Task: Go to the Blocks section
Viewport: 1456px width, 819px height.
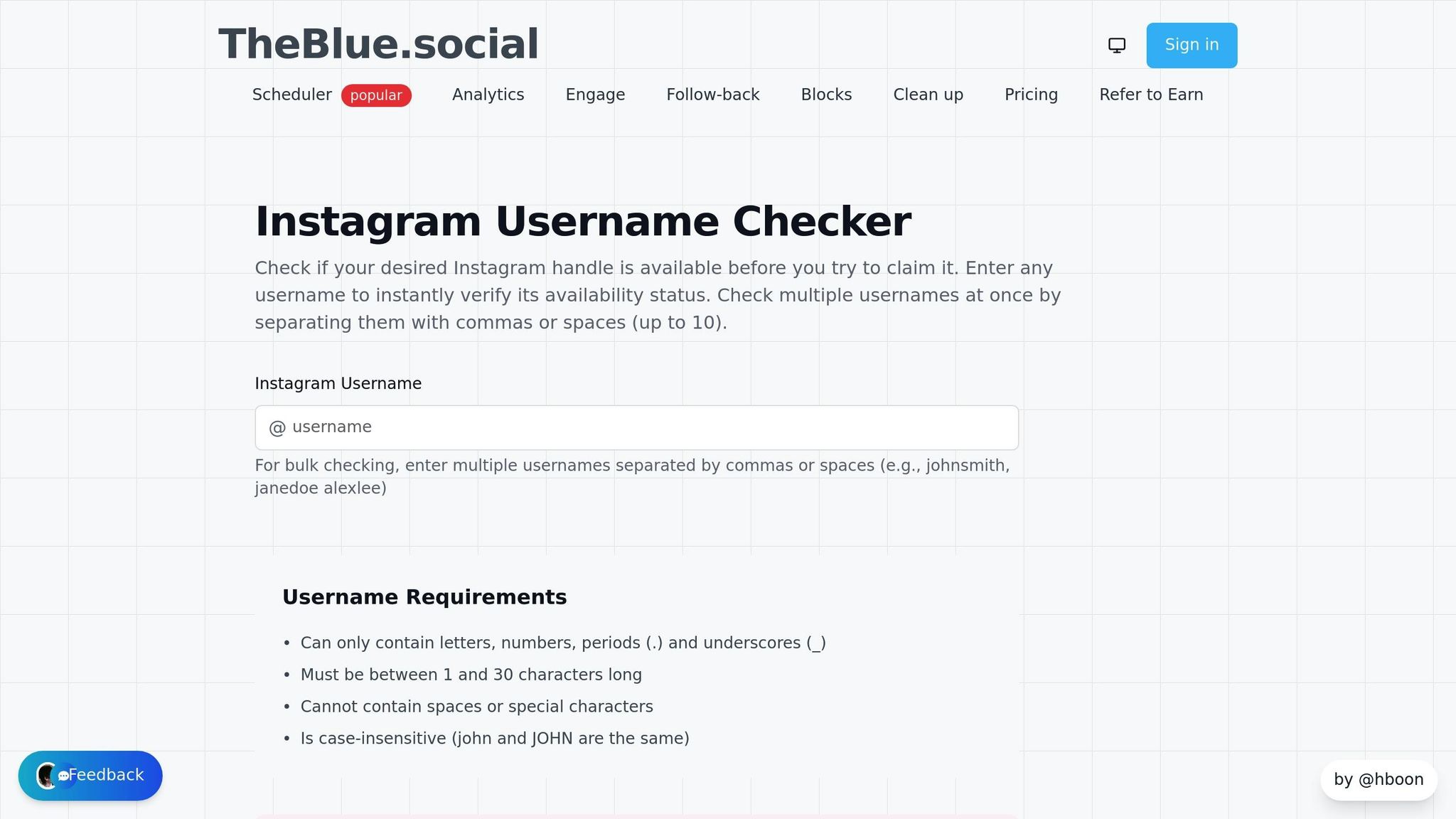Action: coord(826,95)
